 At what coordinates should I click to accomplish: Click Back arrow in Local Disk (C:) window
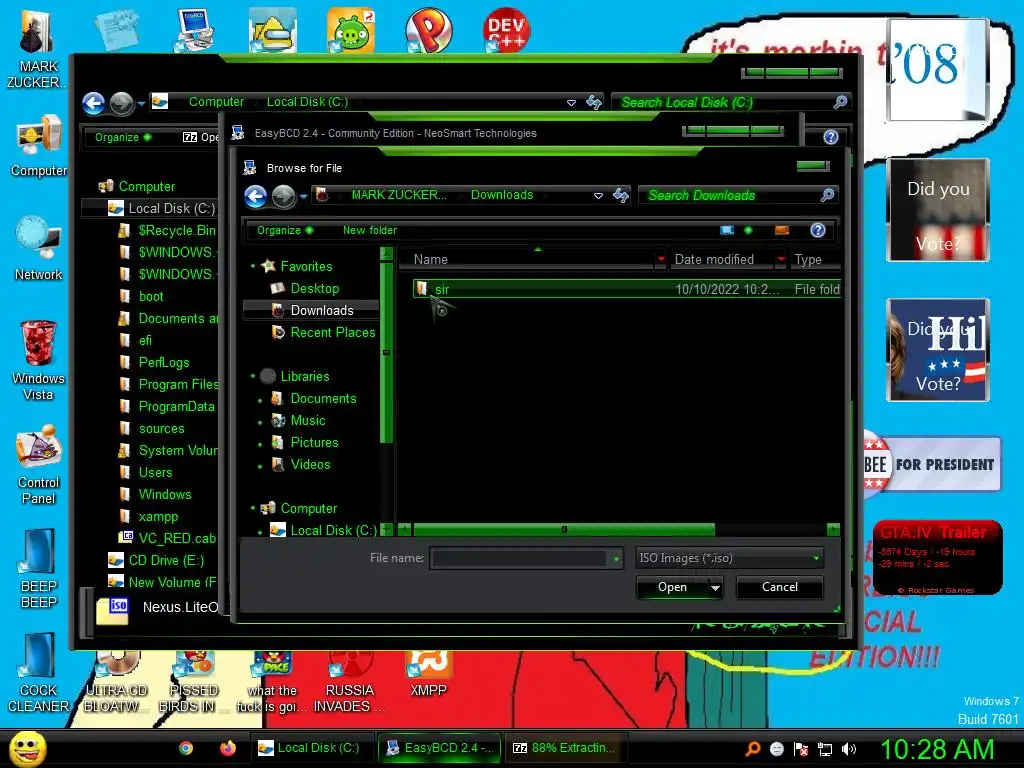pyautogui.click(x=93, y=103)
